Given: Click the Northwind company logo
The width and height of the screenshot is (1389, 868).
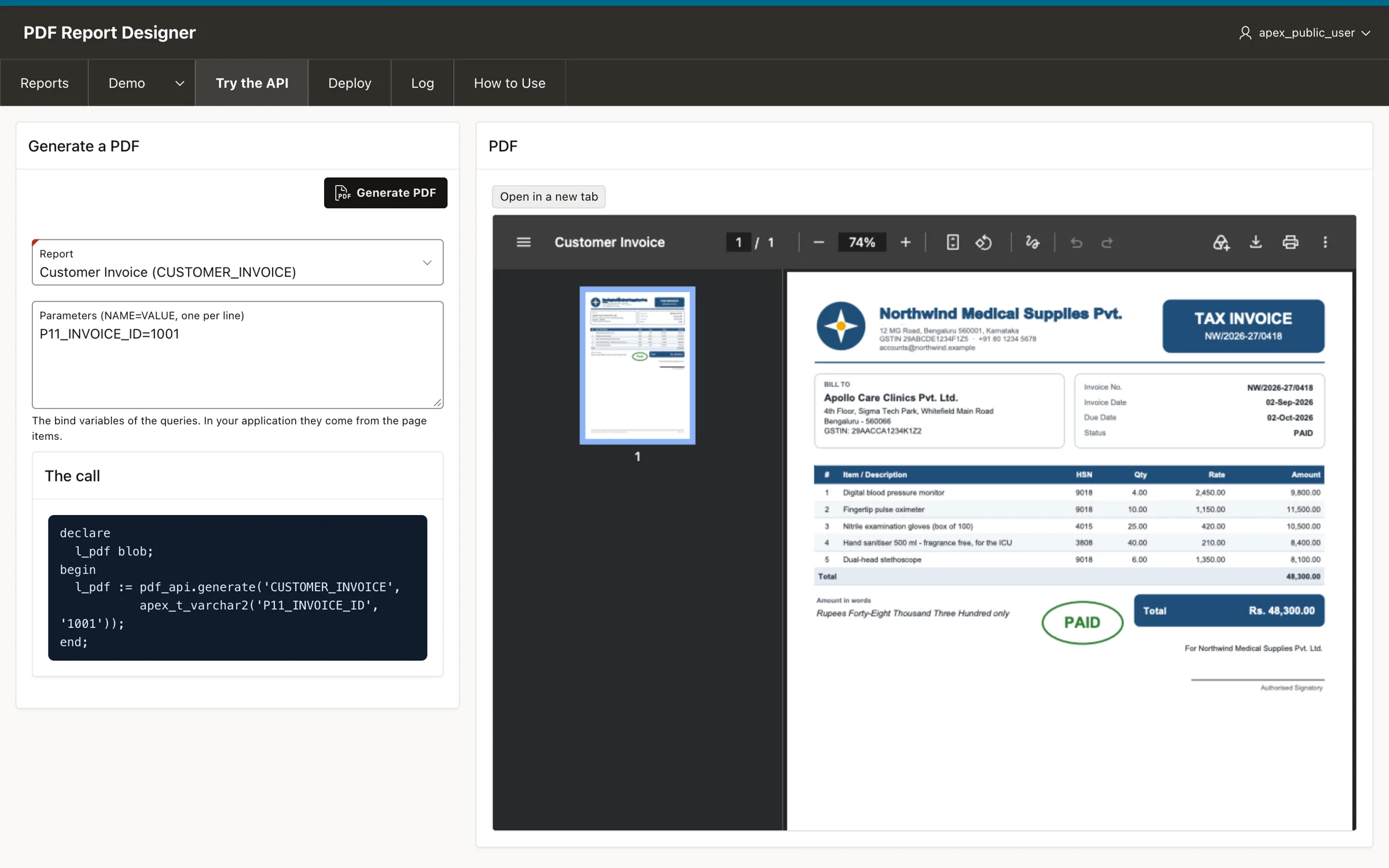Looking at the screenshot, I should point(840,326).
